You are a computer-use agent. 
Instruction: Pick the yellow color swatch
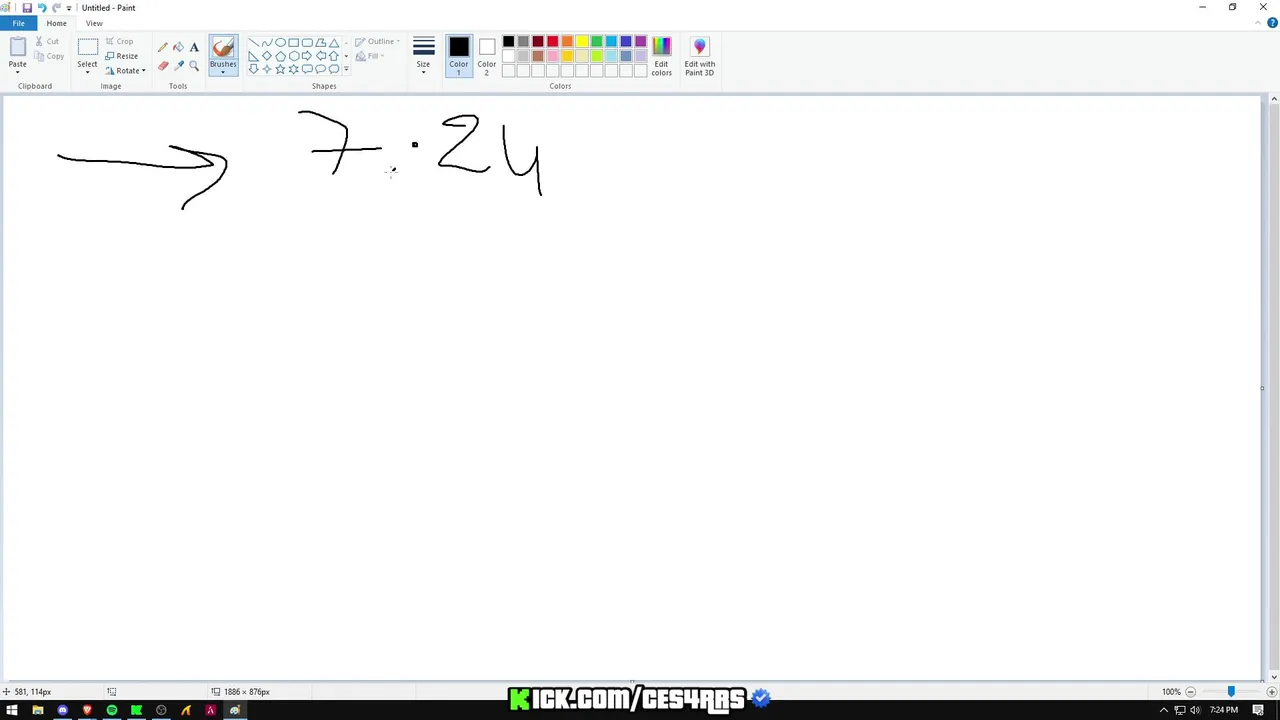[582, 42]
